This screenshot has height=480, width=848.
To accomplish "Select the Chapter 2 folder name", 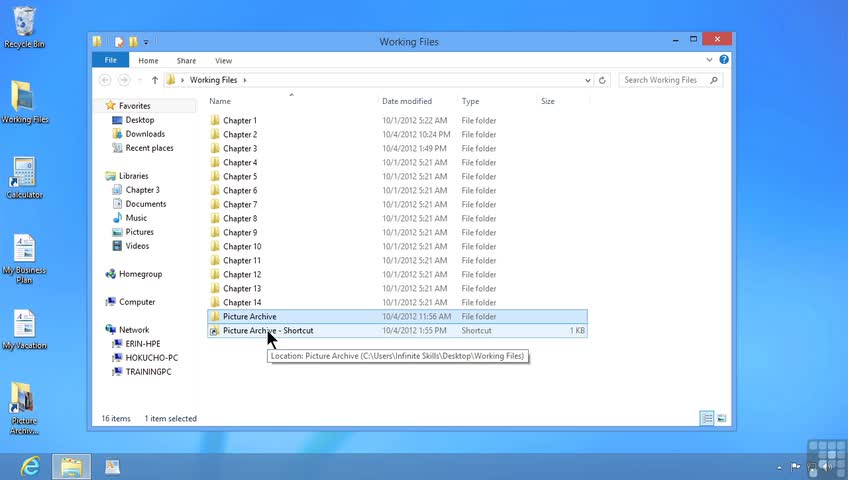I will [x=240, y=135].
